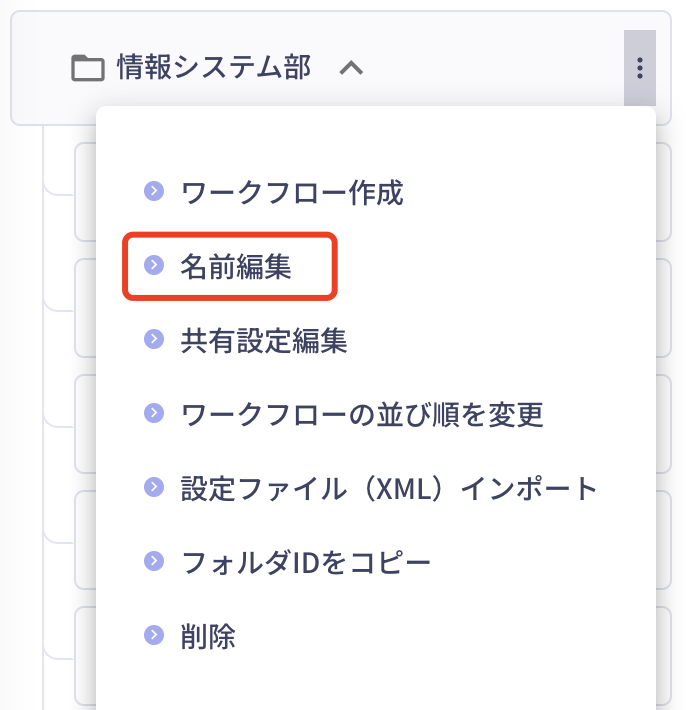Click the 情報システム部 folder name
The width and height of the screenshot is (686, 710).
point(214,67)
